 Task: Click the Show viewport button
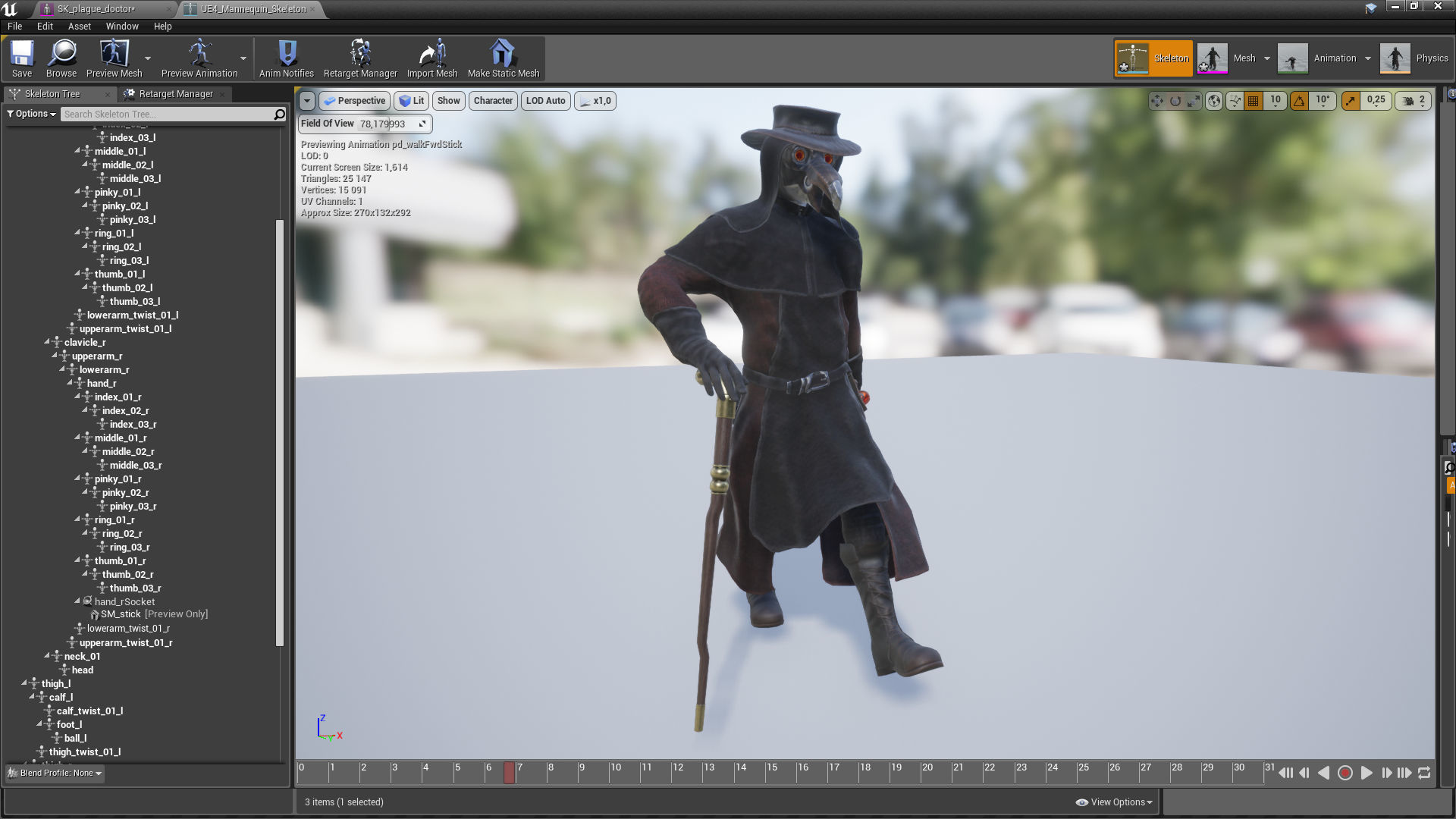448,101
